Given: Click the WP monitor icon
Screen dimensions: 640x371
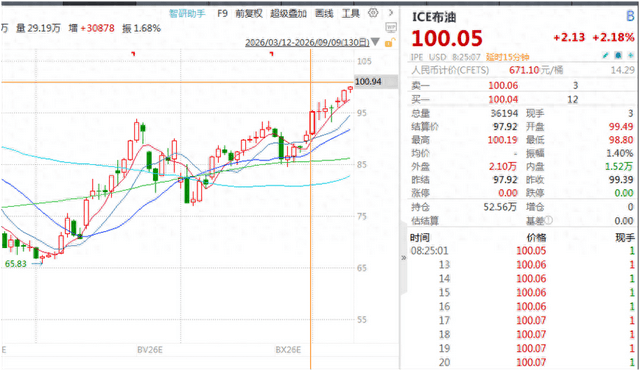Looking at the screenshot, I should coord(391,27).
